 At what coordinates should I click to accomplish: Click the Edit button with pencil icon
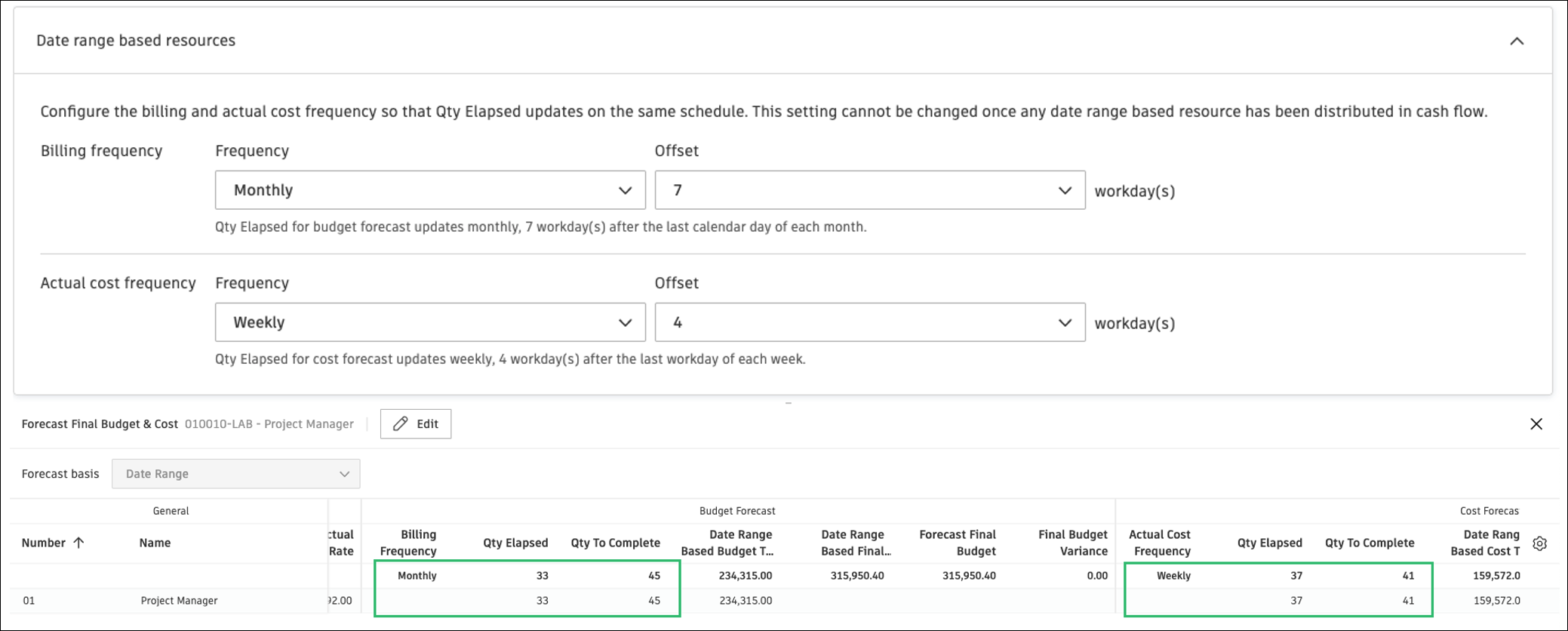coord(416,424)
